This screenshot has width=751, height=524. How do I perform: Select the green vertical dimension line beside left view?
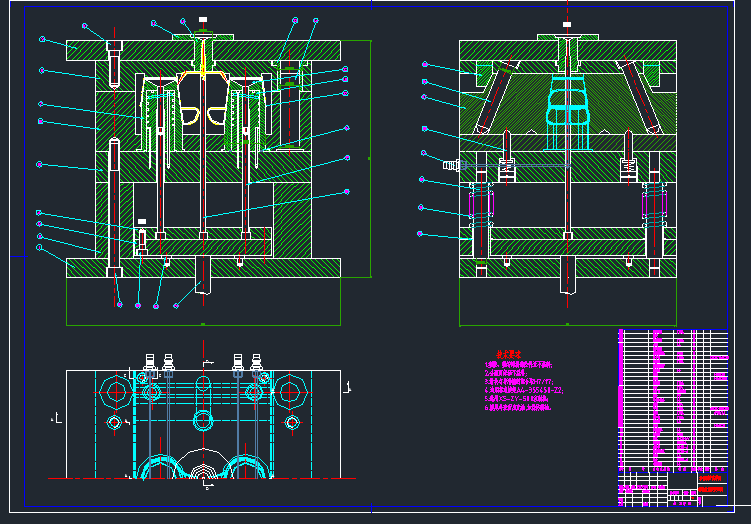(x=370, y=159)
